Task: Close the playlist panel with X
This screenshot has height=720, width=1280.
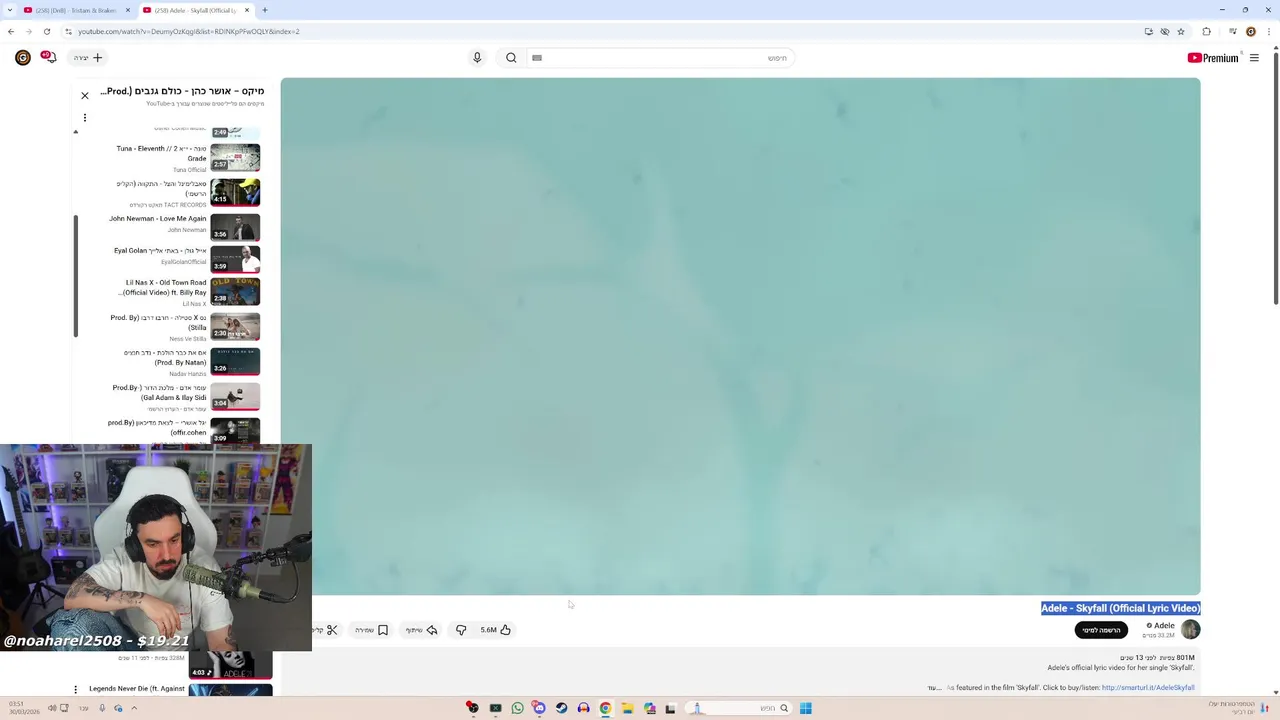Action: [85, 96]
